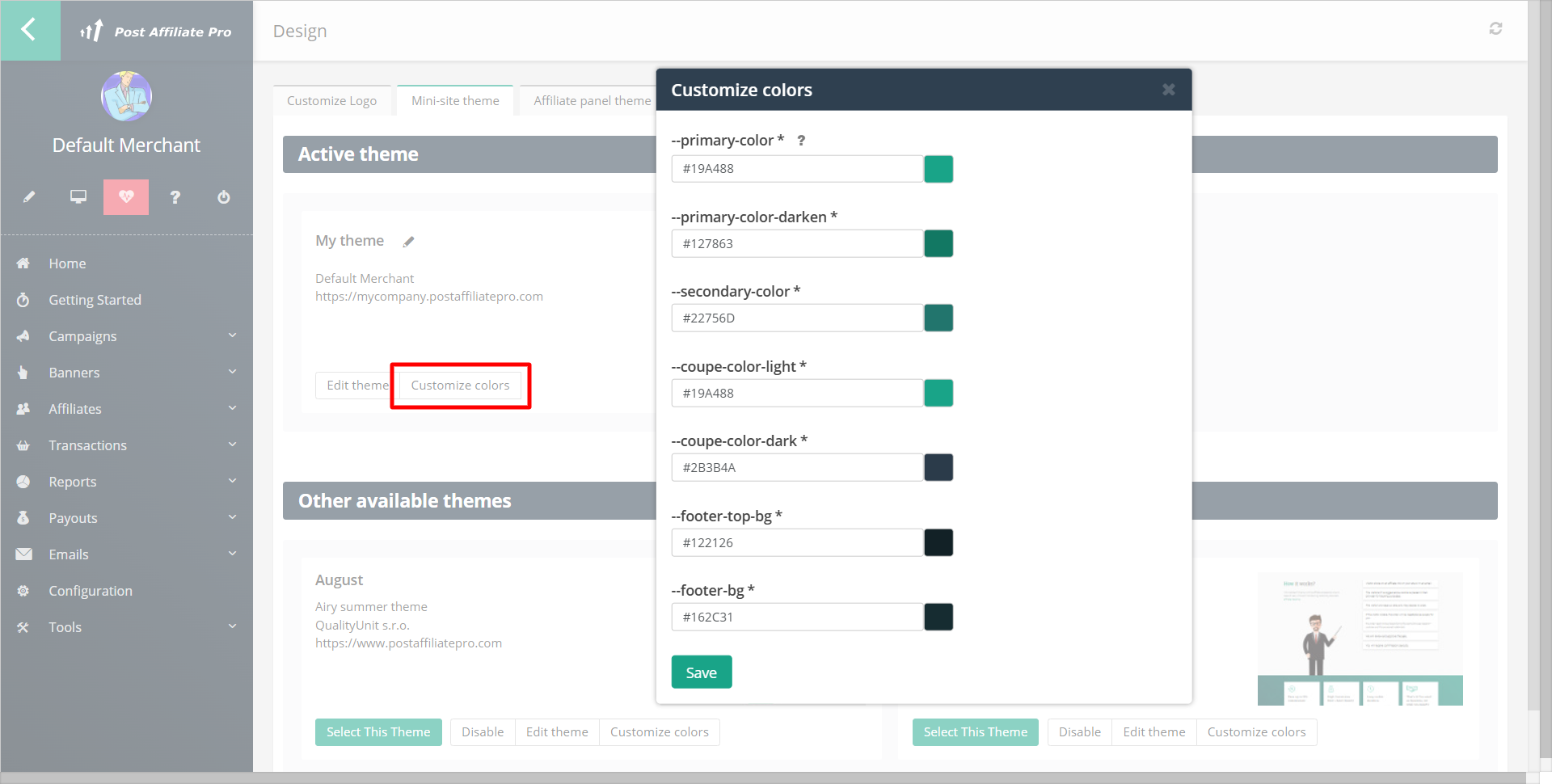Click the pencil edit icon in sidebar
Image resolution: width=1552 pixels, height=784 pixels.
29,197
